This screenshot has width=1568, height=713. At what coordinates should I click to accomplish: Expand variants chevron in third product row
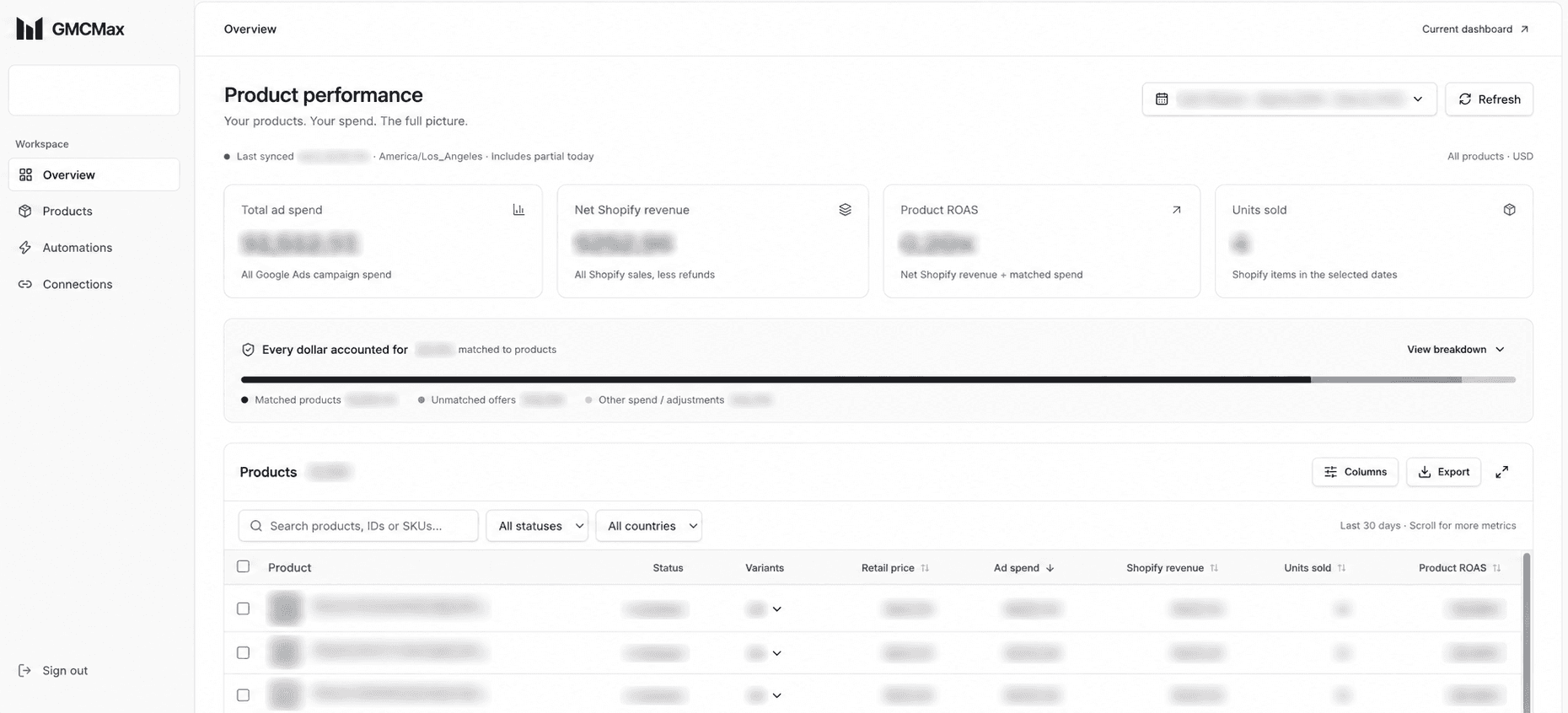click(776, 695)
